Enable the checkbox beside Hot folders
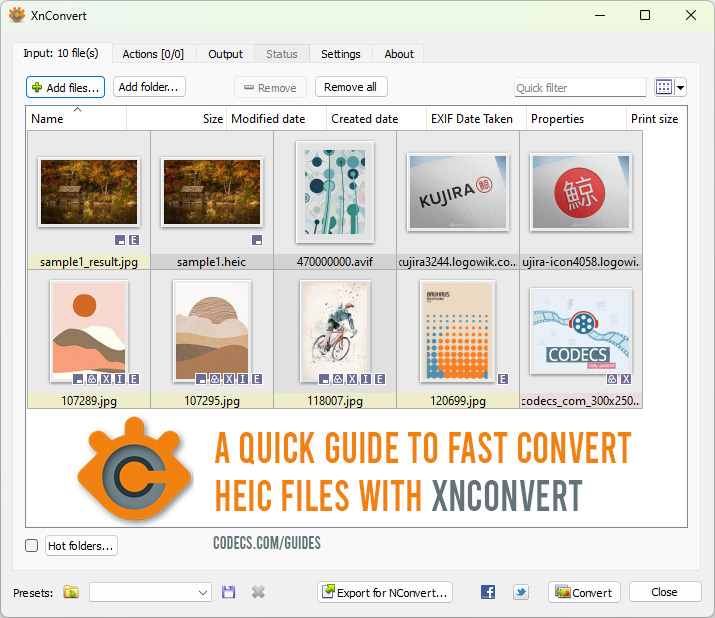This screenshot has width=715, height=618. (x=31, y=546)
